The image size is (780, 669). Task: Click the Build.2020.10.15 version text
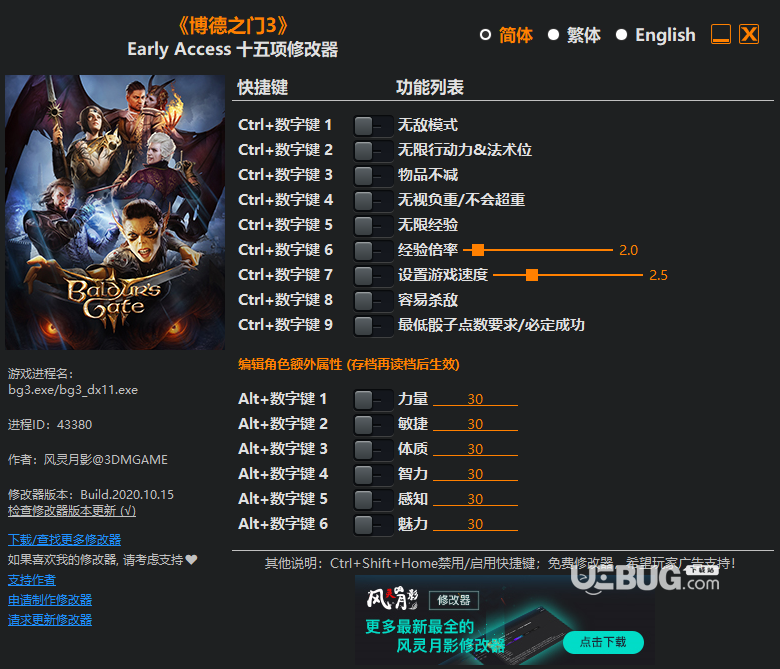pyautogui.click(x=127, y=495)
